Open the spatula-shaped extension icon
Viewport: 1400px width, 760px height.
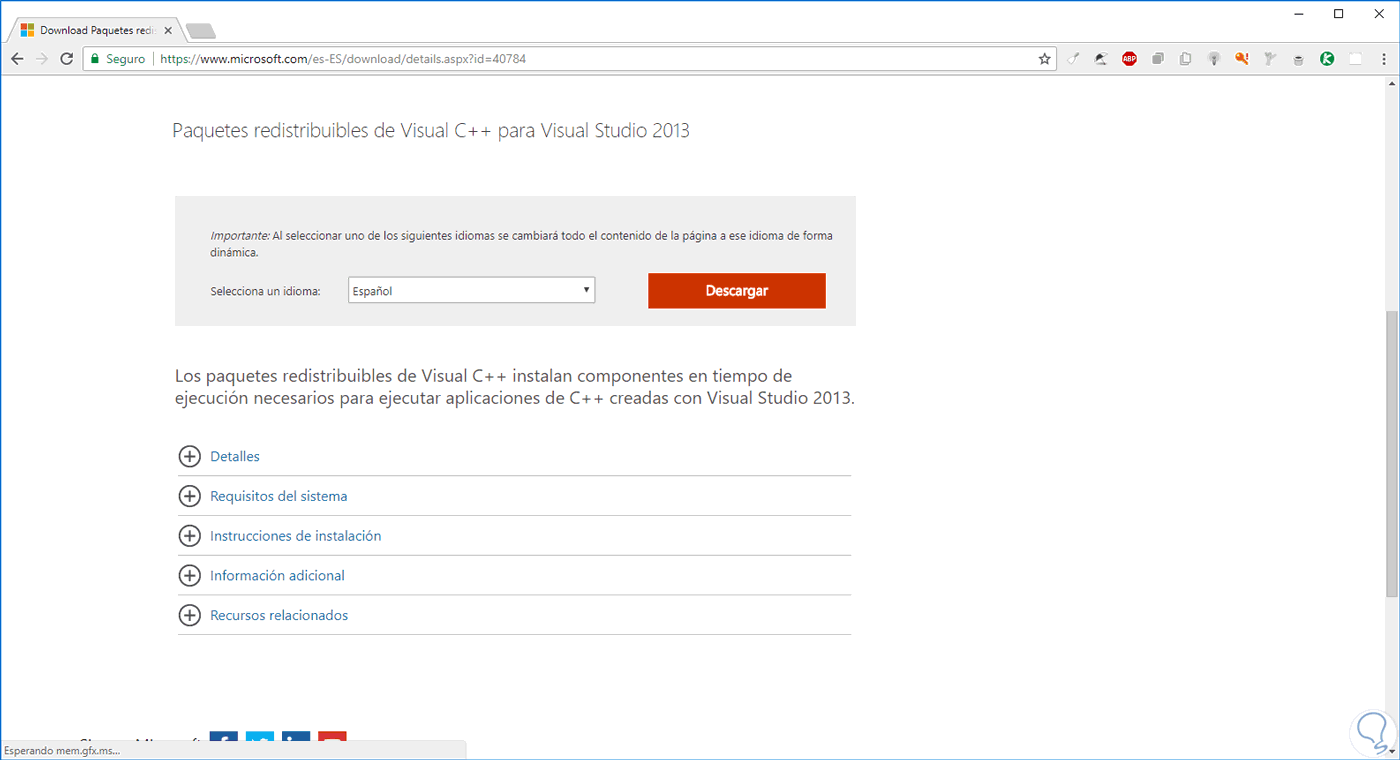tap(1074, 59)
